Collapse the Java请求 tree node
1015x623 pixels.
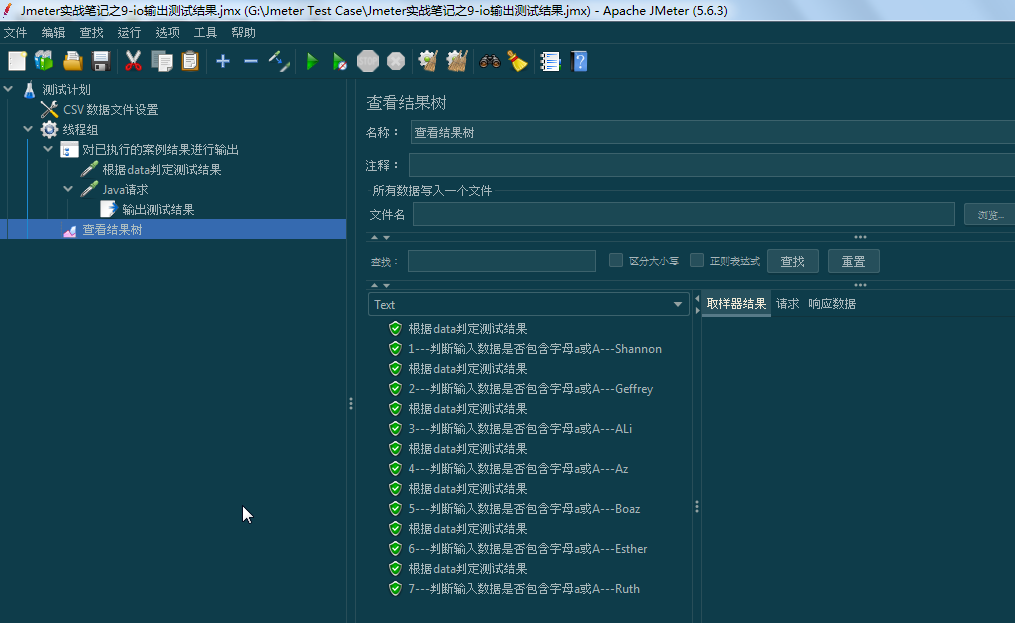68,188
